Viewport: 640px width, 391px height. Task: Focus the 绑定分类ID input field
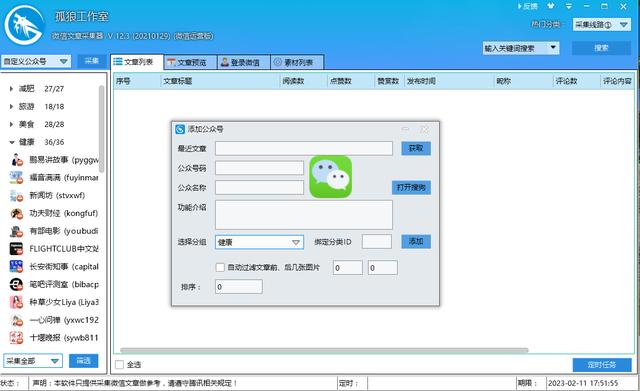coord(377,242)
